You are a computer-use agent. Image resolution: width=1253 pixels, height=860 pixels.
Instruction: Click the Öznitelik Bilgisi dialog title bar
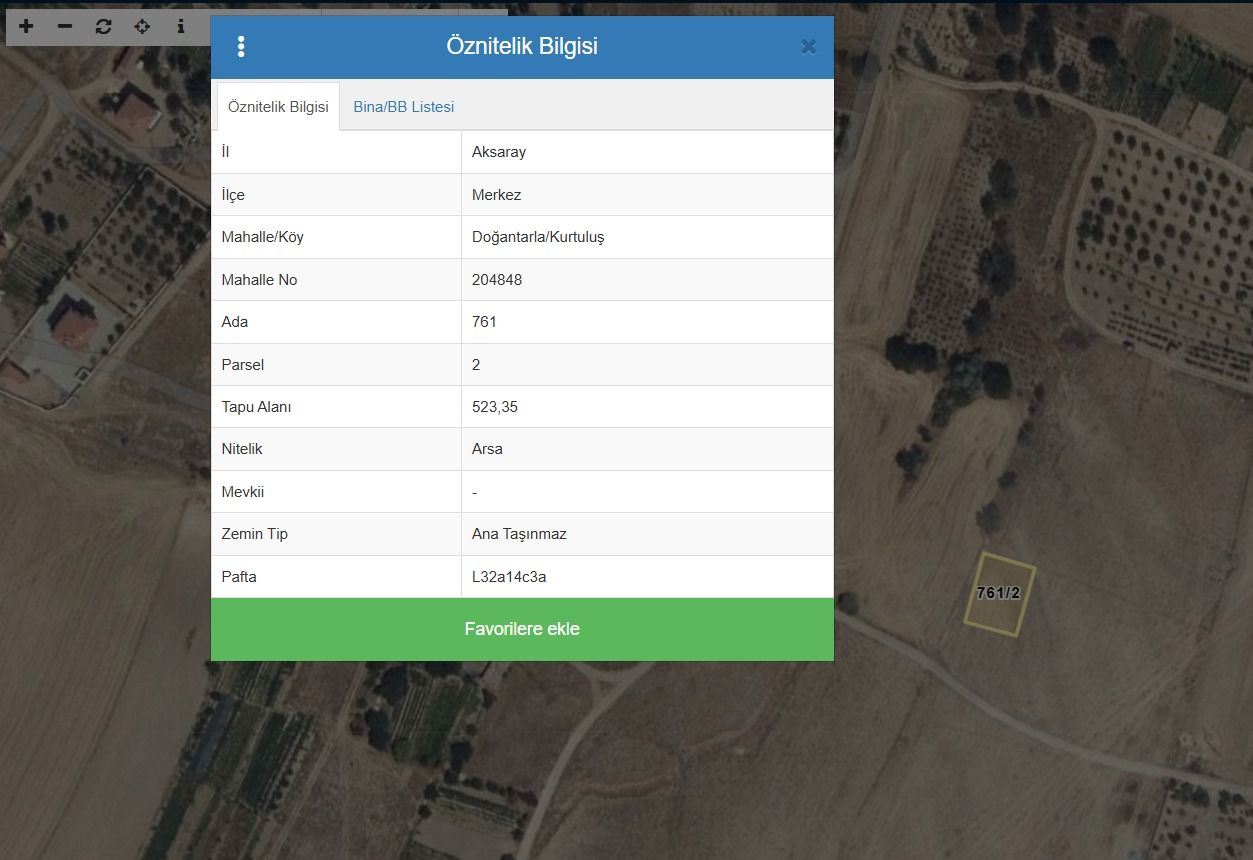522,46
